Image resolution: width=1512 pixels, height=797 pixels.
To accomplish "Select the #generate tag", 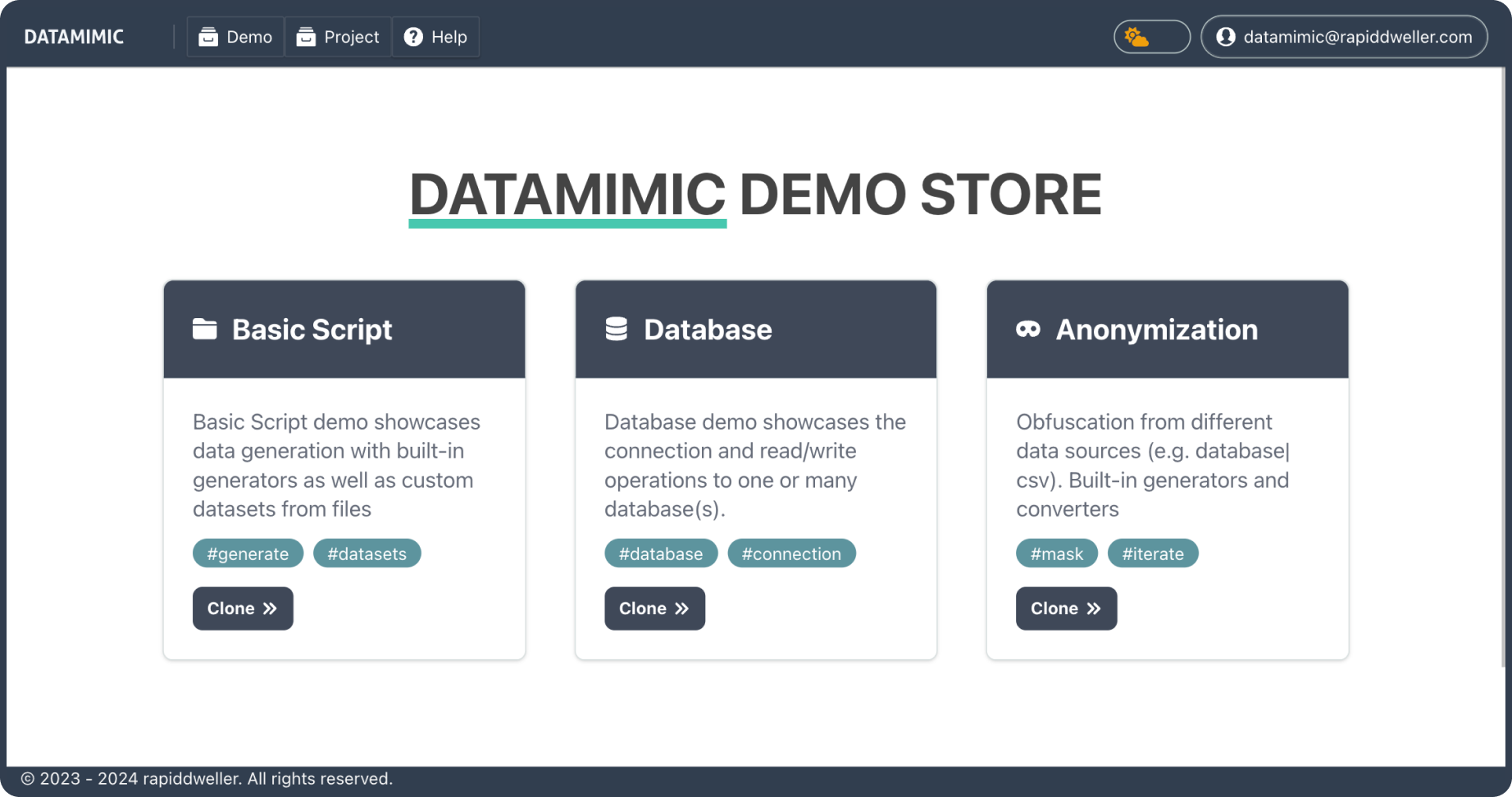I will tap(248, 553).
